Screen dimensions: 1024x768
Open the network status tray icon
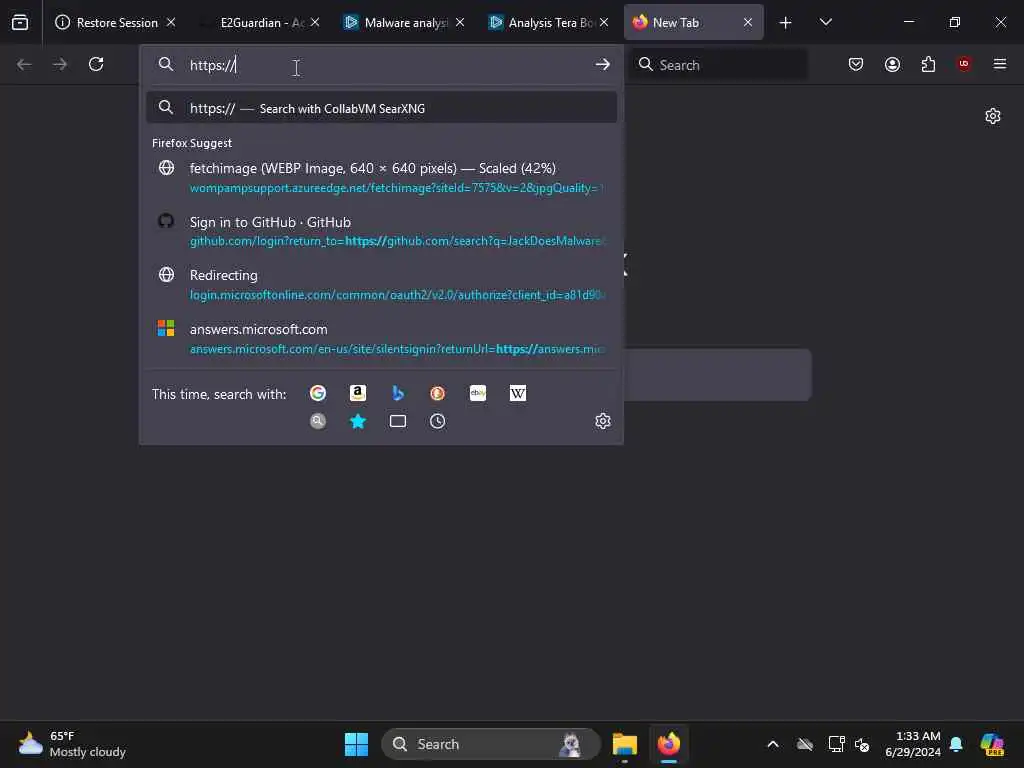[836, 744]
